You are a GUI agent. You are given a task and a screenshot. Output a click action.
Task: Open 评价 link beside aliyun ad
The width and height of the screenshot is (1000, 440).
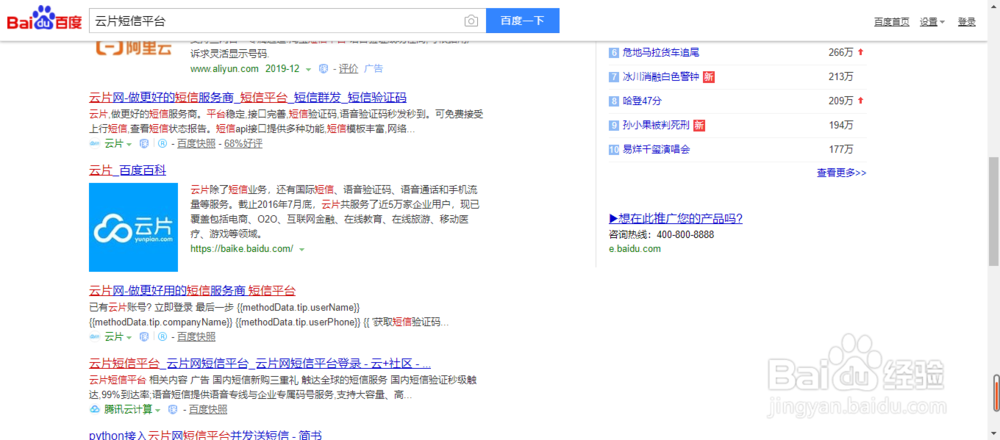348,68
